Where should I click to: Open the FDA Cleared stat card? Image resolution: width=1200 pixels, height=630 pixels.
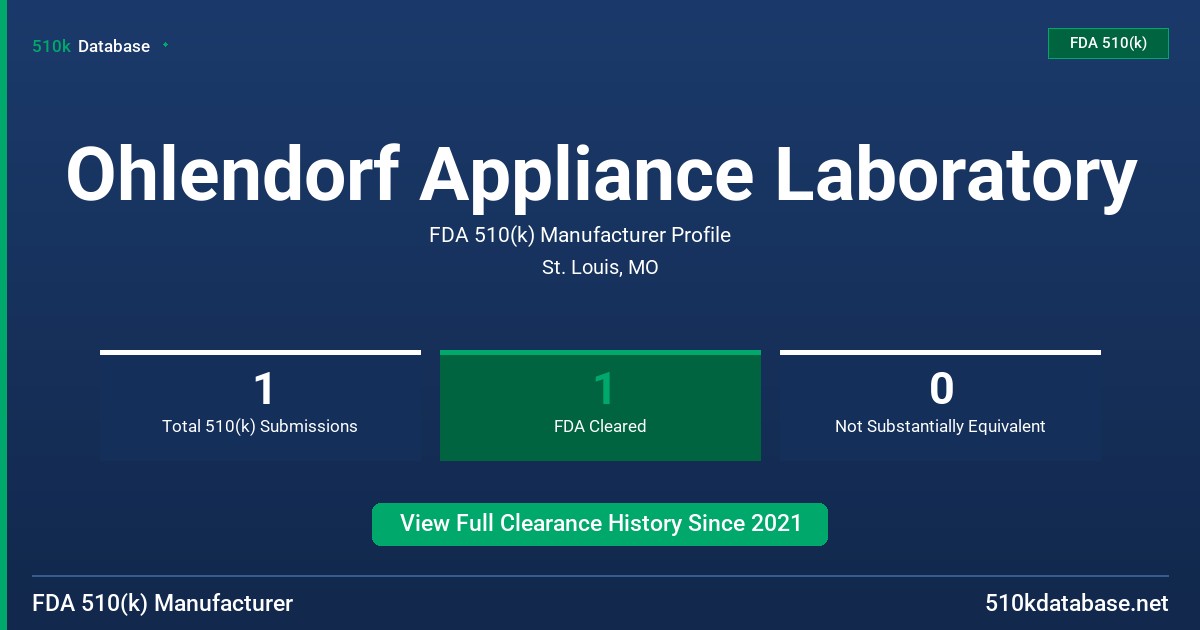pos(600,405)
